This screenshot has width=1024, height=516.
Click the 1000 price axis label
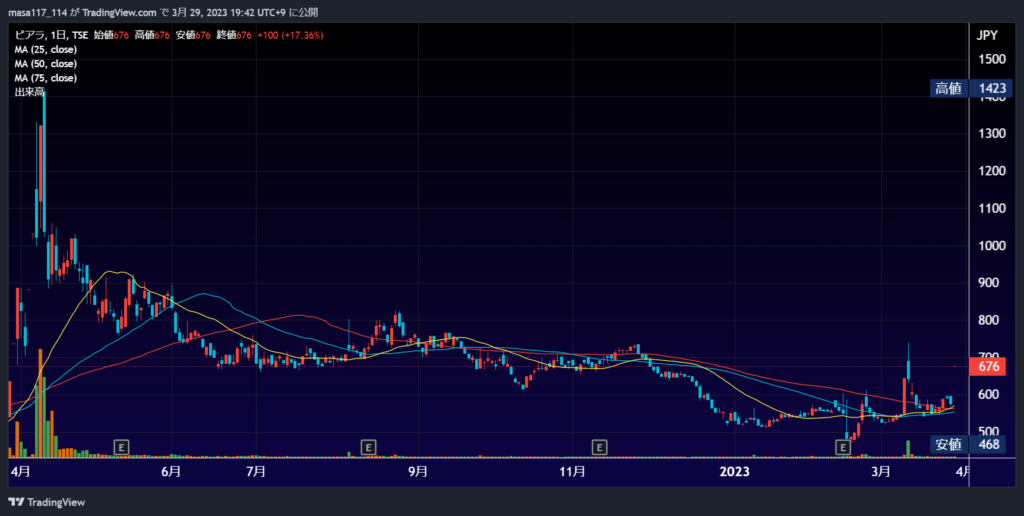991,246
